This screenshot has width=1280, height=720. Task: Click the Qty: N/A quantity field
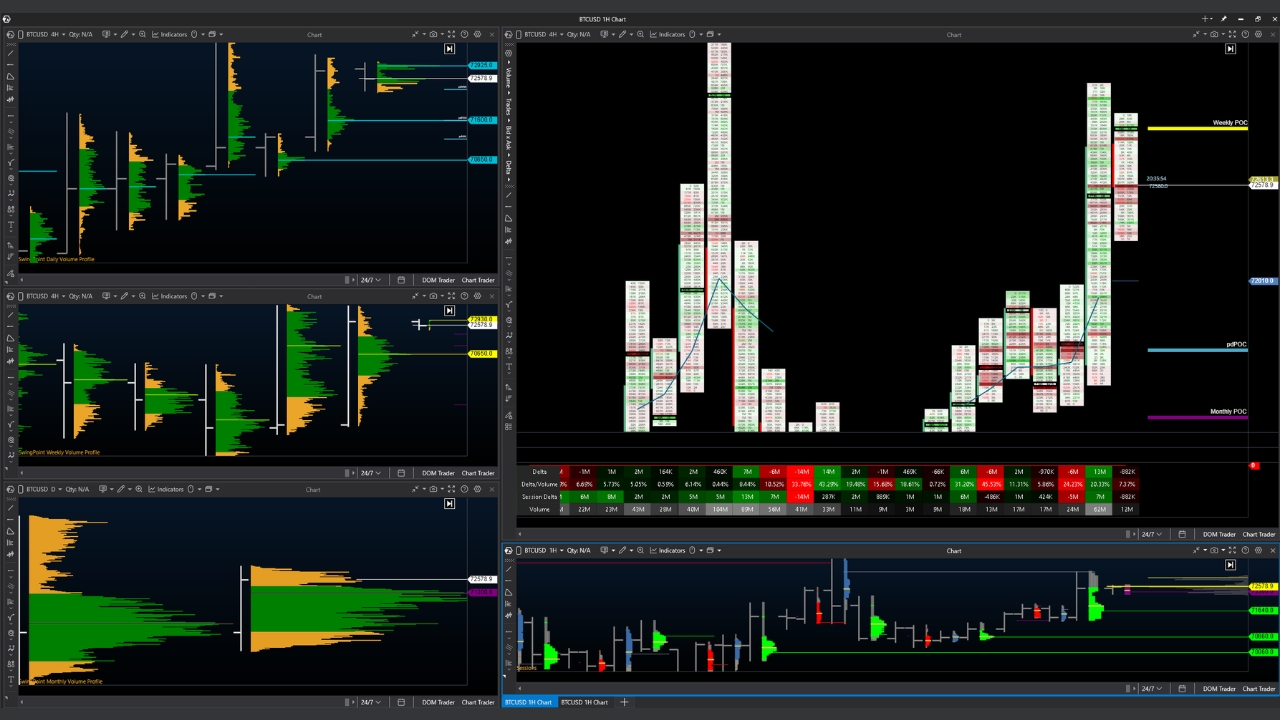80,34
